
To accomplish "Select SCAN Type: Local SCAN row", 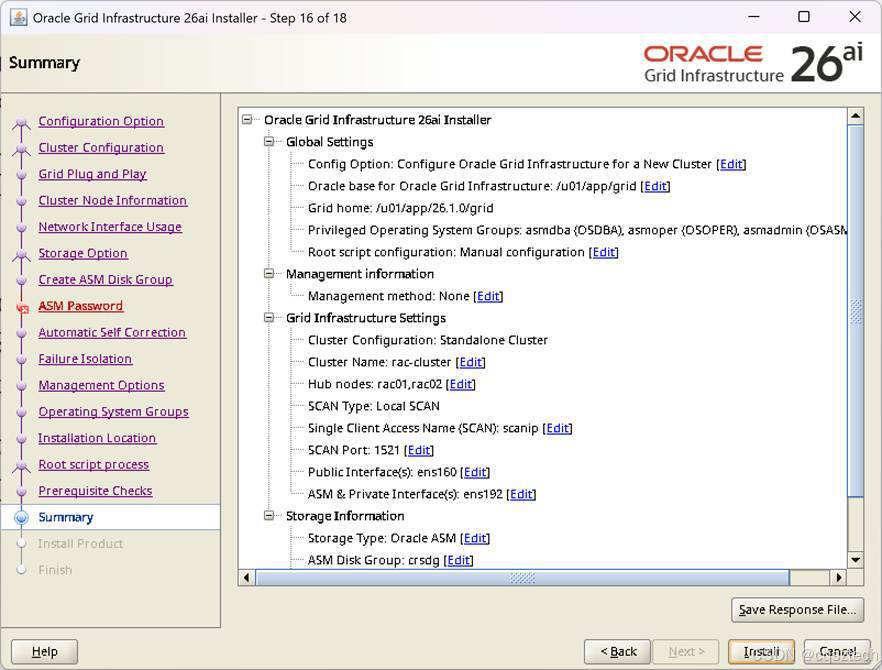I will [374, 406].
